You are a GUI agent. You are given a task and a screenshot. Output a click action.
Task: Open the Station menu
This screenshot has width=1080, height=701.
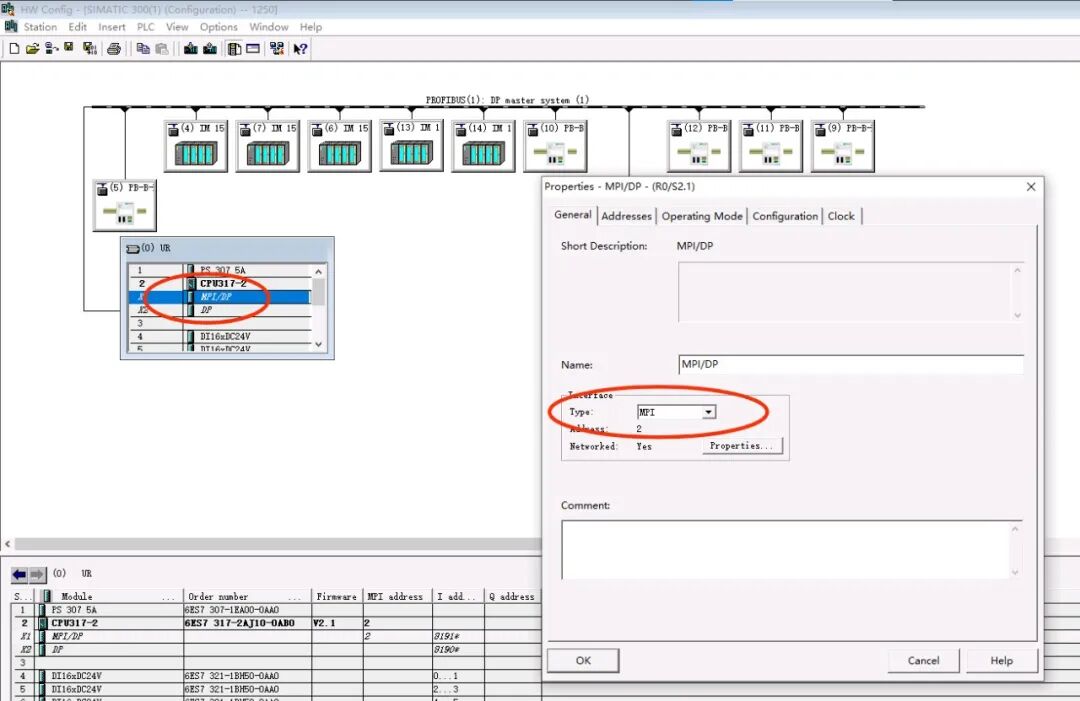coord(40,27)
